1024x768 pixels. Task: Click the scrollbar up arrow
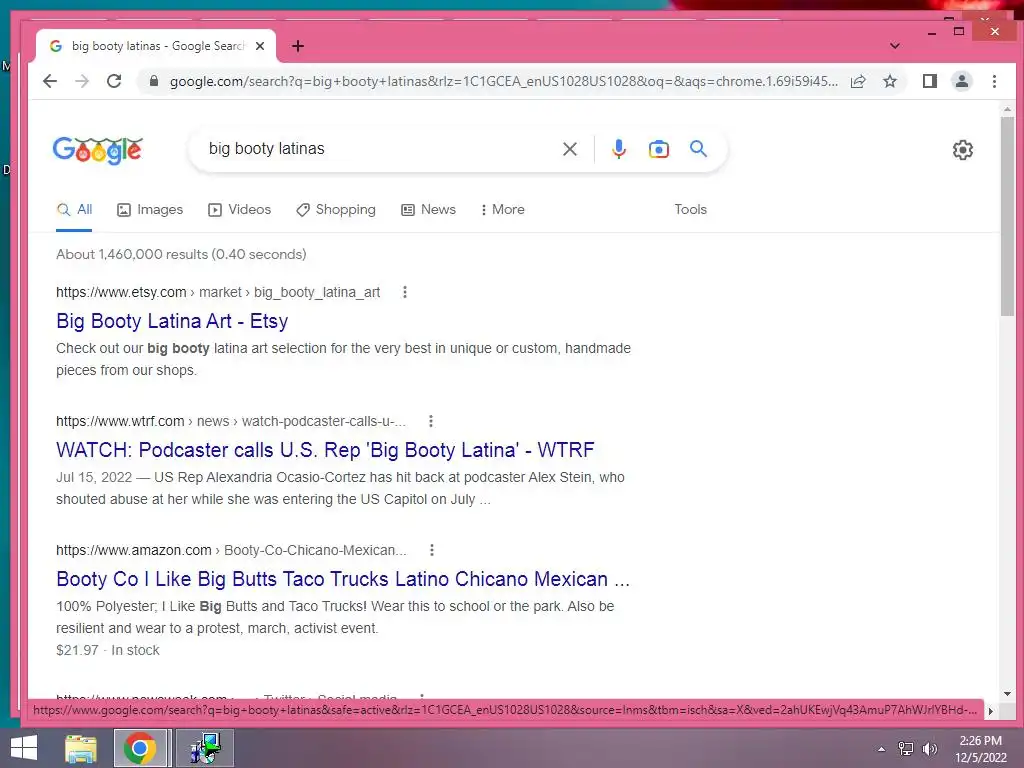click(1007, 110)
